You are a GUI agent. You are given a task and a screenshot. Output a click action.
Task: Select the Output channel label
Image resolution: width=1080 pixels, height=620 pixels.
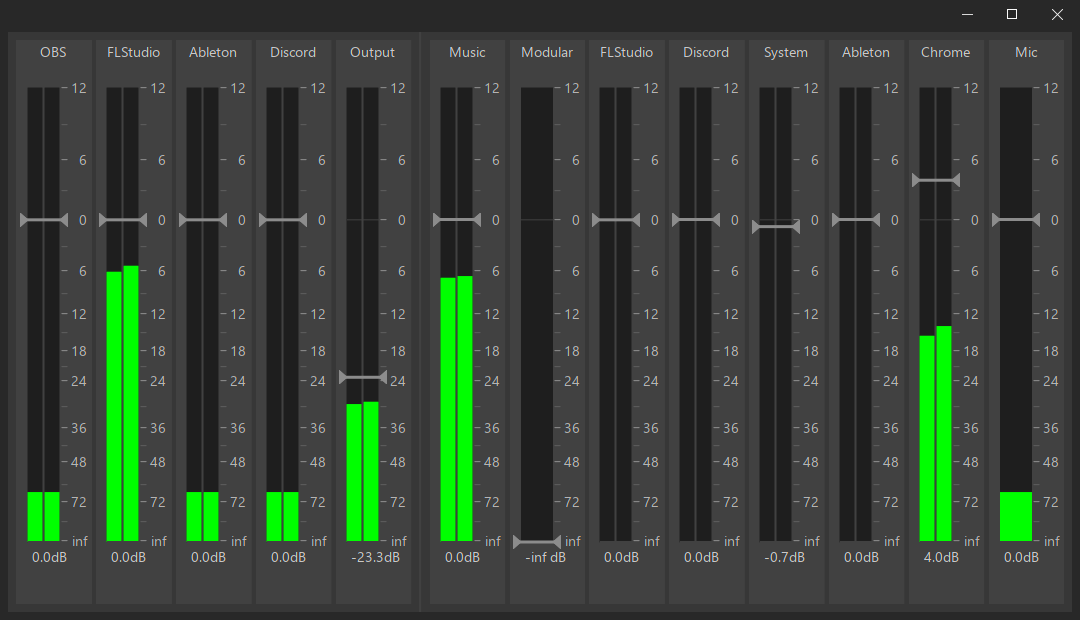click(x=372, y=53)
